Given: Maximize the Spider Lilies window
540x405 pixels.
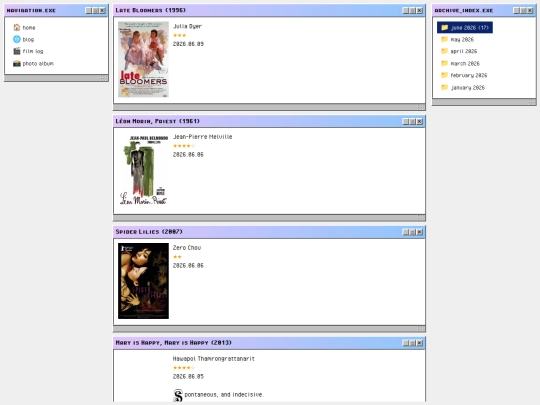Looking at the screenshot, I should click(413, 232).
